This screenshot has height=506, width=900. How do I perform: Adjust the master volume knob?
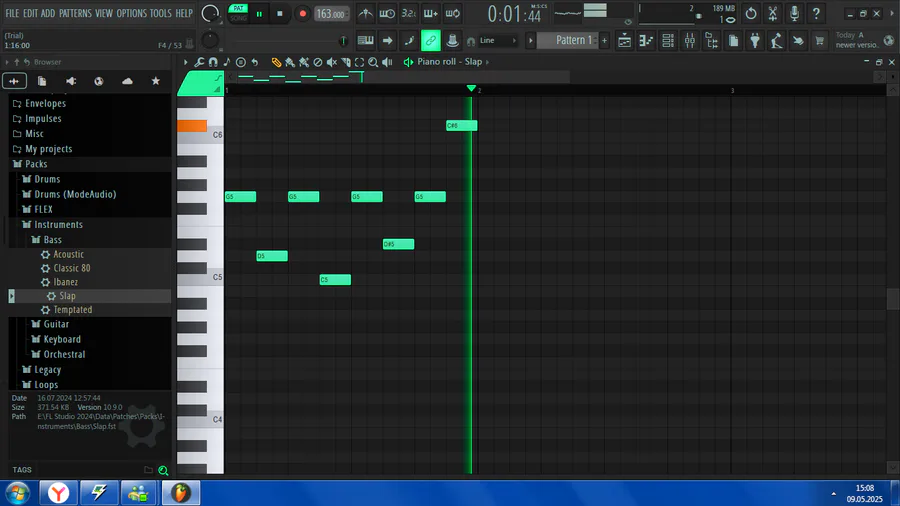pos(210,13)
